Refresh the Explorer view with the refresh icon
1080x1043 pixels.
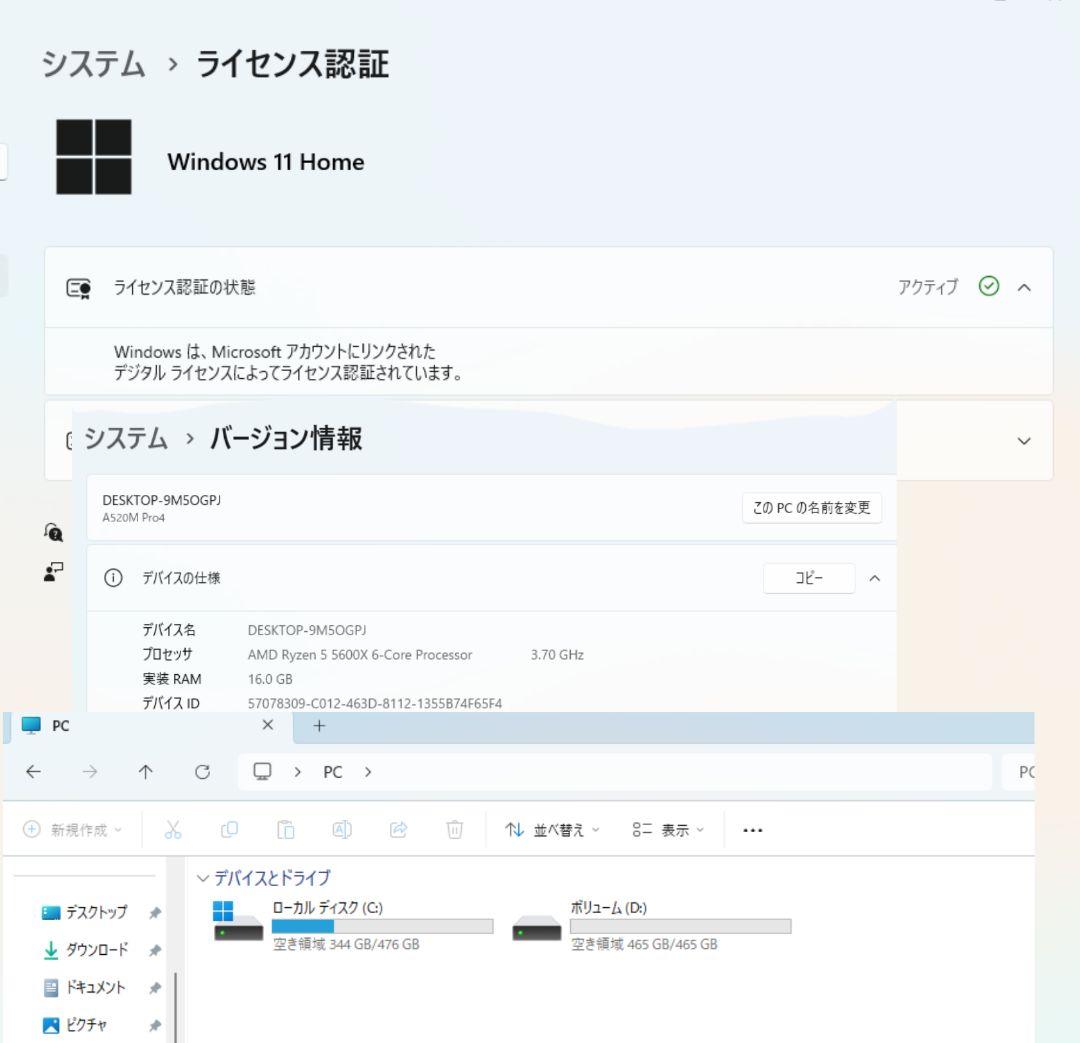coord(202,771)
